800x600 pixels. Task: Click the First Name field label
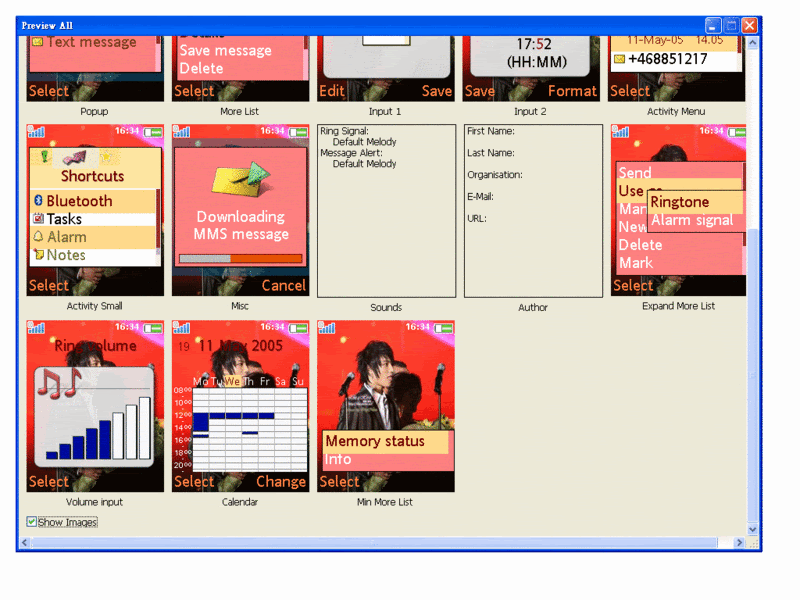tap(491, 131)
